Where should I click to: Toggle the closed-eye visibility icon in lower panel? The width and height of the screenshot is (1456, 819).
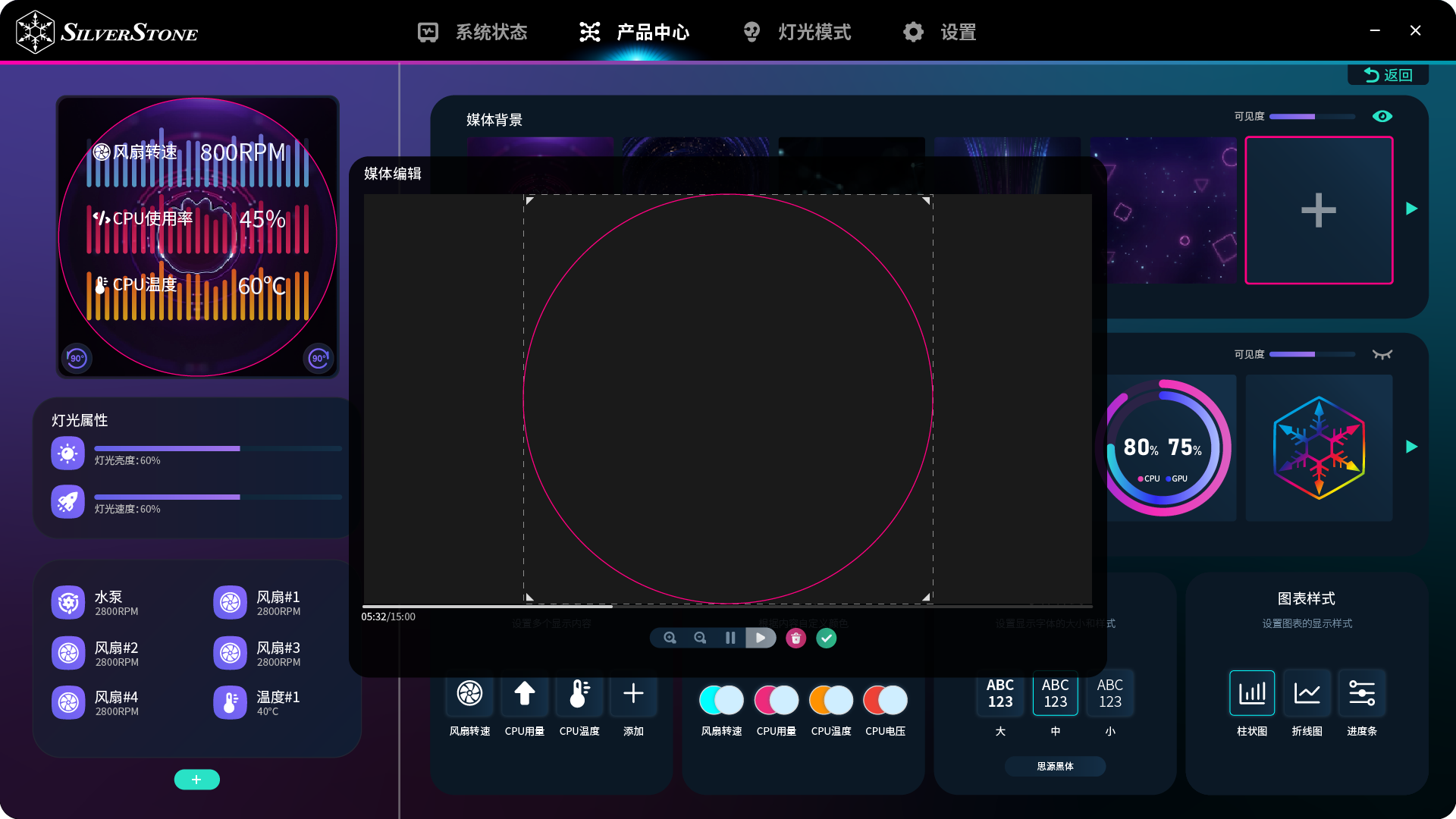pyautogui.click(x=1382, y=354)
